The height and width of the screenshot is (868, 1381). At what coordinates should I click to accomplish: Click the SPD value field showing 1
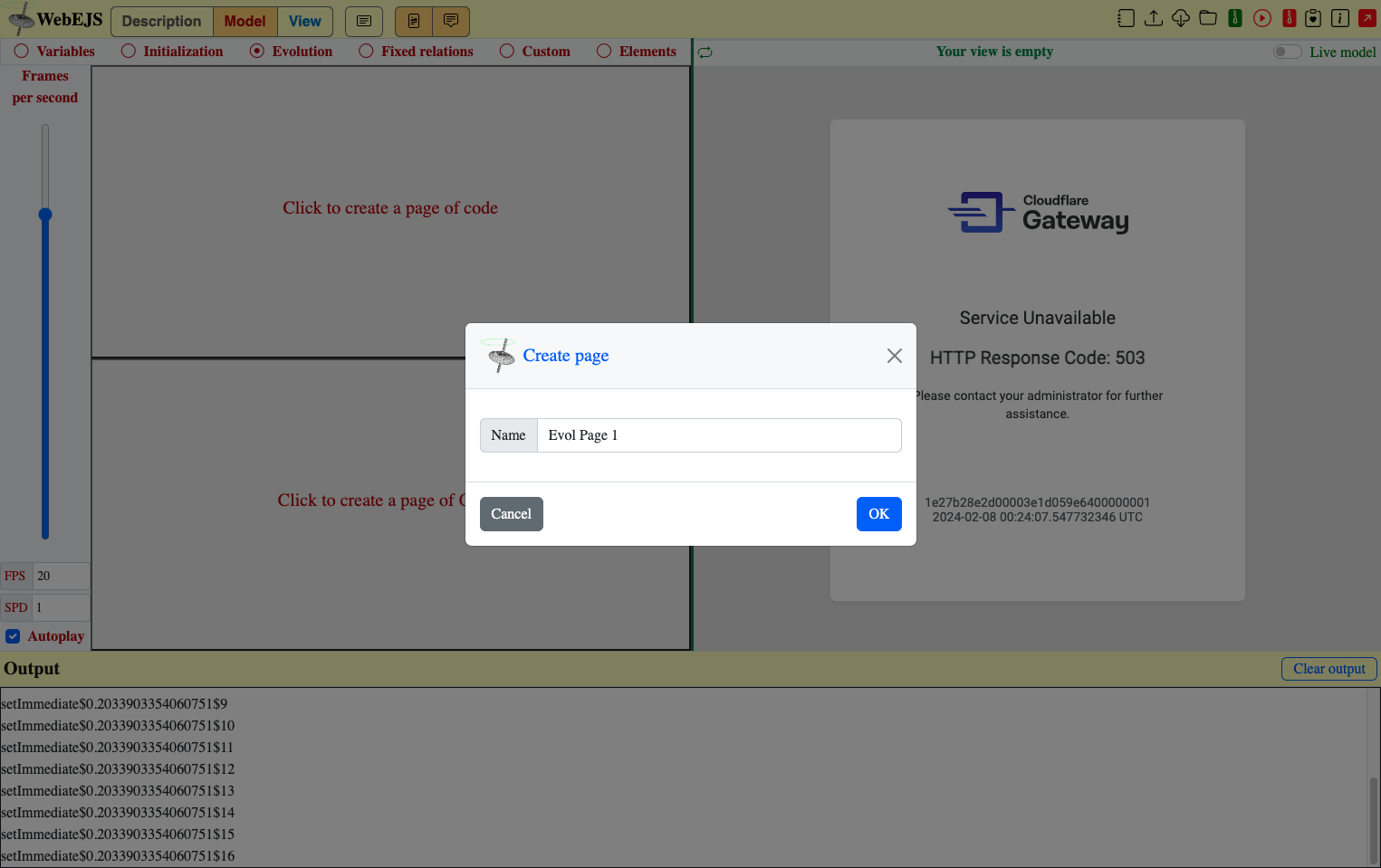click(x=62, y=607)
